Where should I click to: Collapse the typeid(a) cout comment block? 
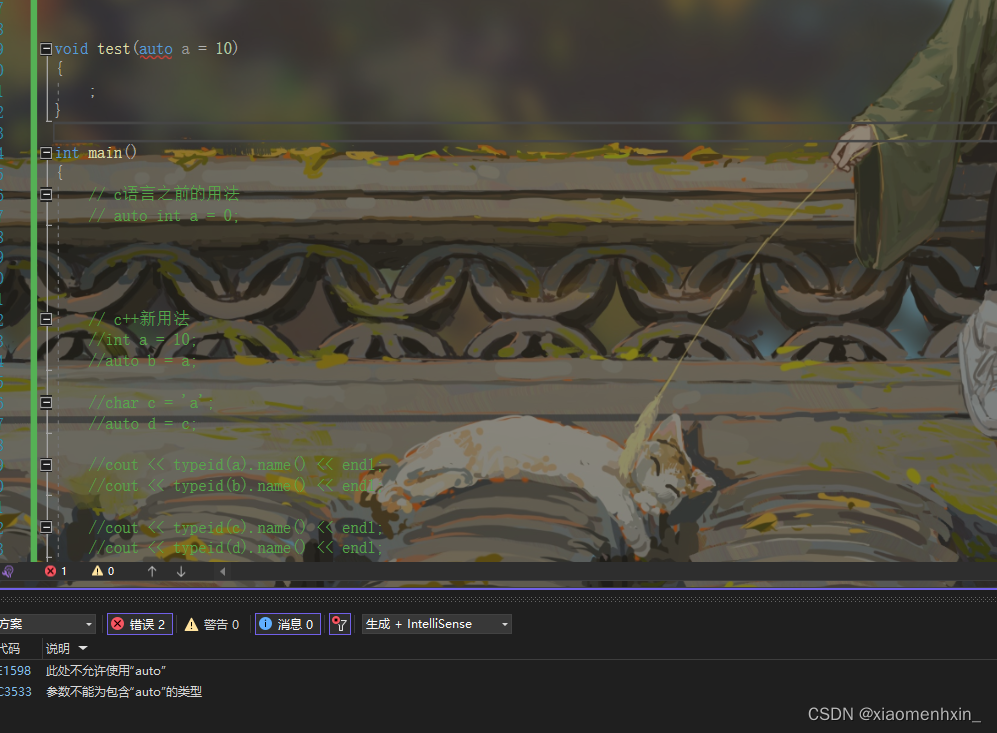46,465
